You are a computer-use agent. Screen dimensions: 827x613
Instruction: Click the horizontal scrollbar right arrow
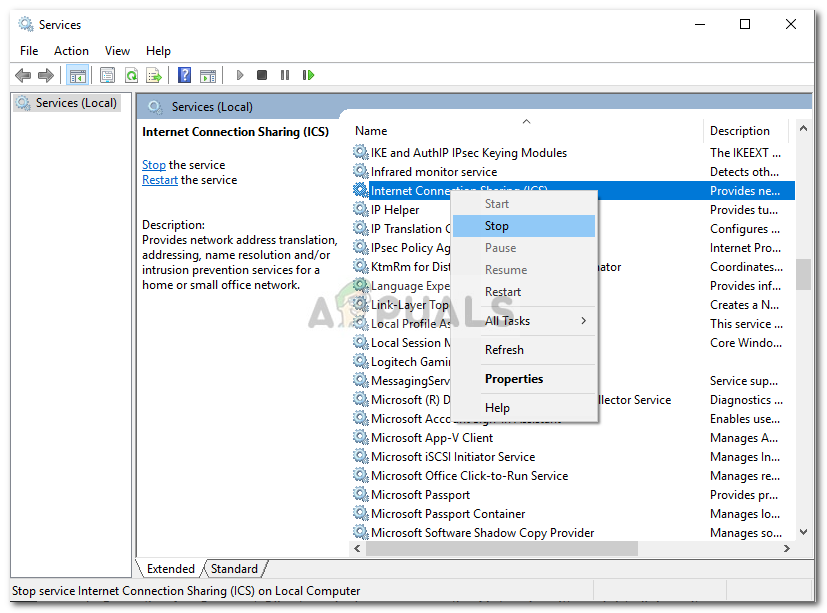(787, 549)
